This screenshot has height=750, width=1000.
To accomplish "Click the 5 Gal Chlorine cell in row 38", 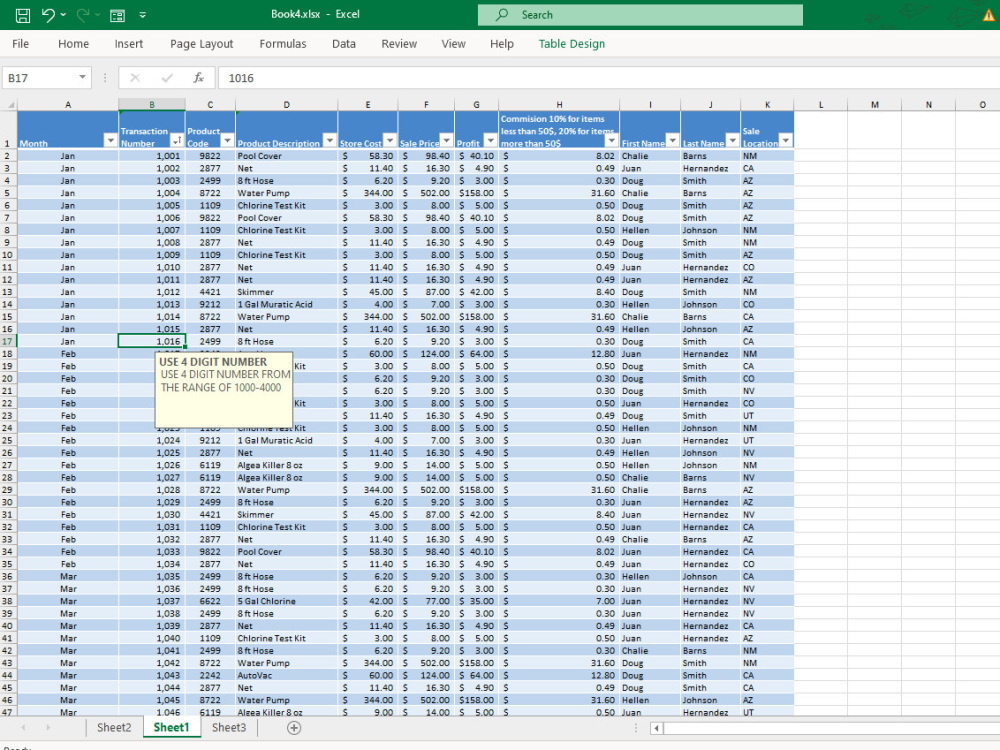I will (286, 601).
